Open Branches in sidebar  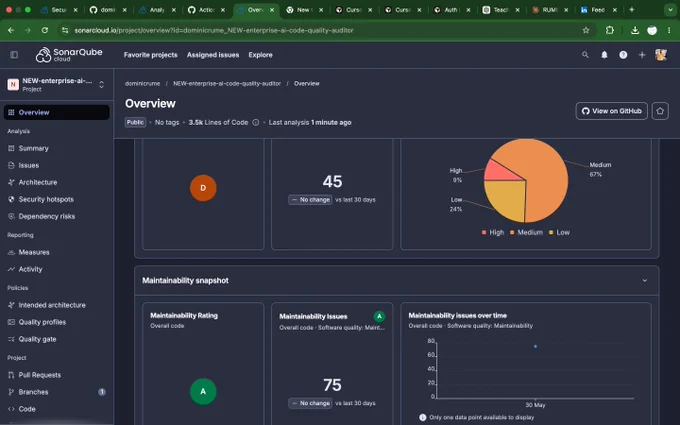tap(56, 392)
